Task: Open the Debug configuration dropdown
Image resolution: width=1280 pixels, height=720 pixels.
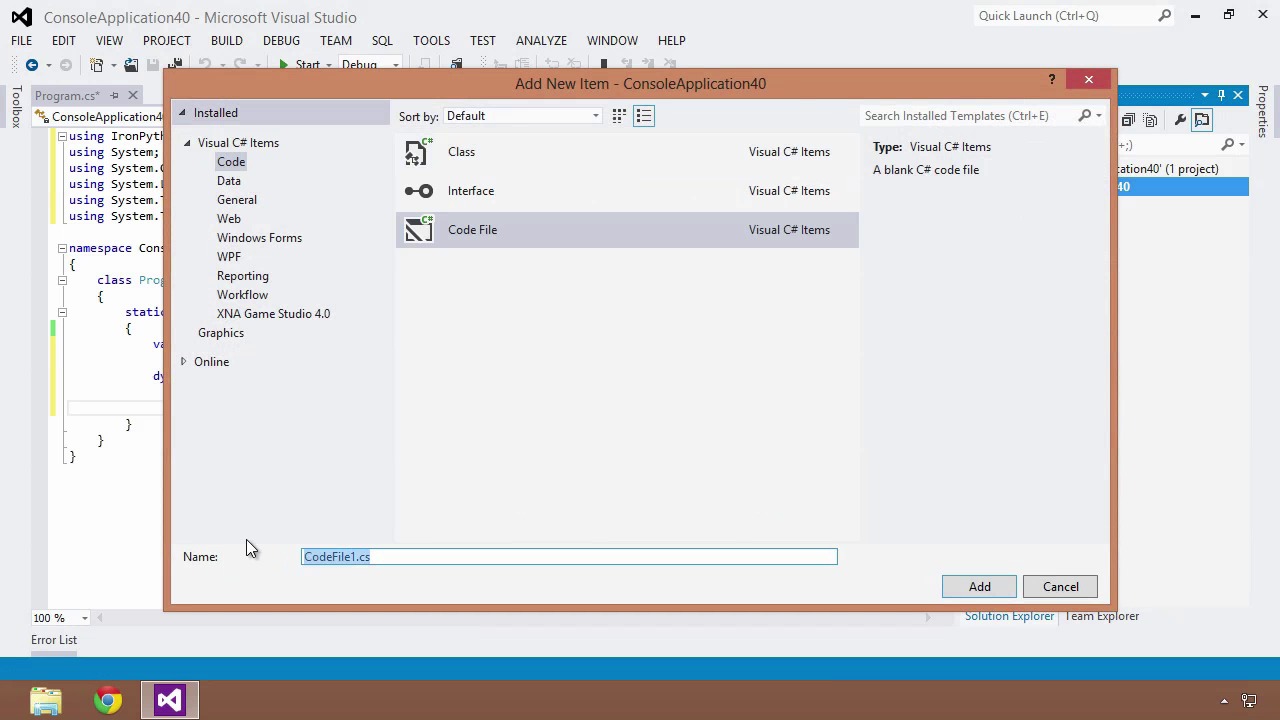Action: (370, 65)
